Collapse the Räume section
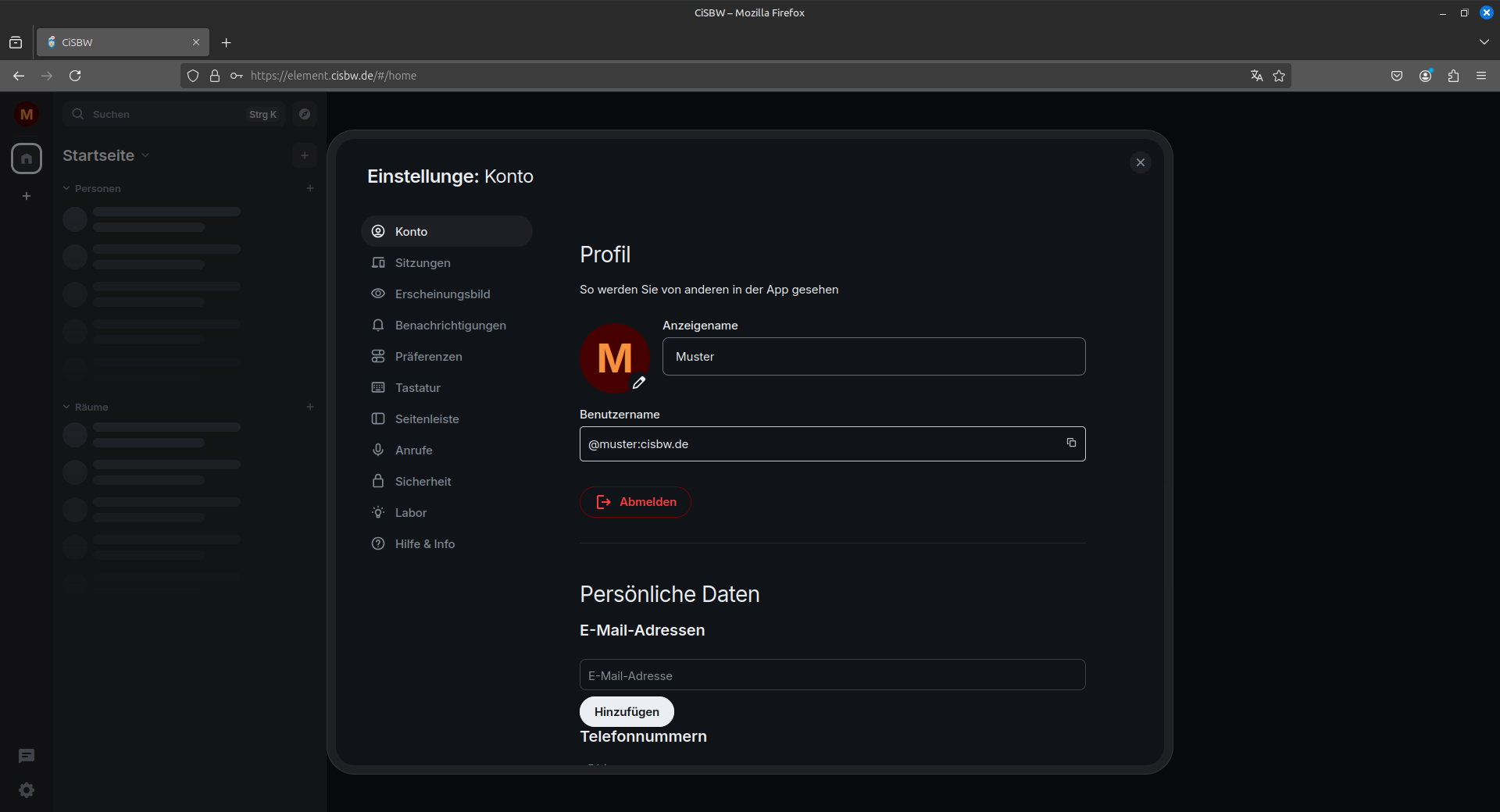This screenshot has width=1500, height=812. click(66, 407)
